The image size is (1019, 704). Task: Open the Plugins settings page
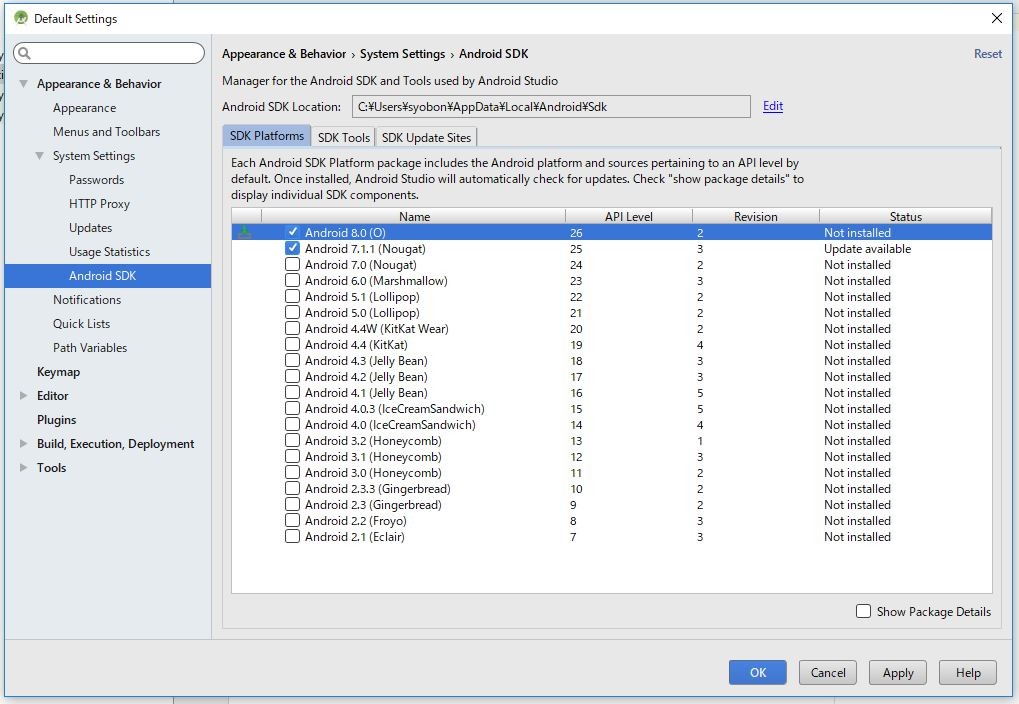pyautogui.click(x=57, y=419)
